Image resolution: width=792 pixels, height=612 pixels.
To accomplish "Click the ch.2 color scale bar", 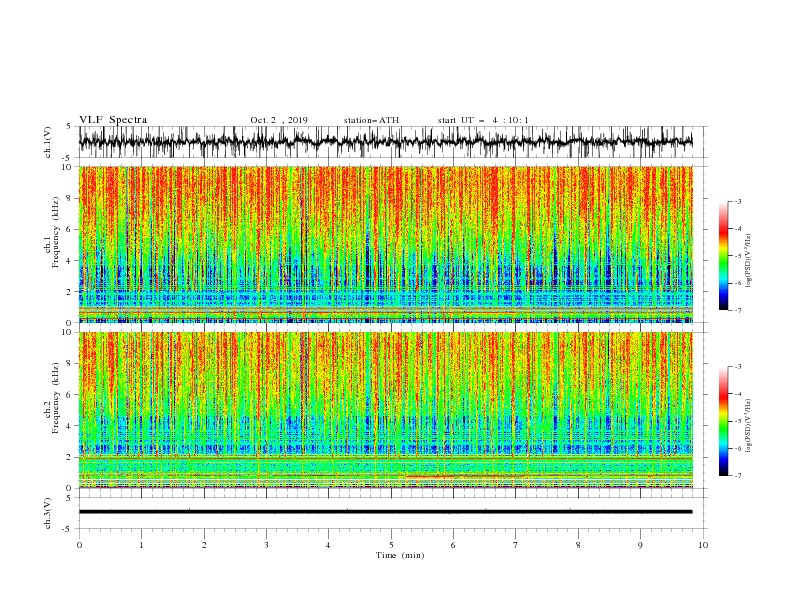I will point(723,421).
